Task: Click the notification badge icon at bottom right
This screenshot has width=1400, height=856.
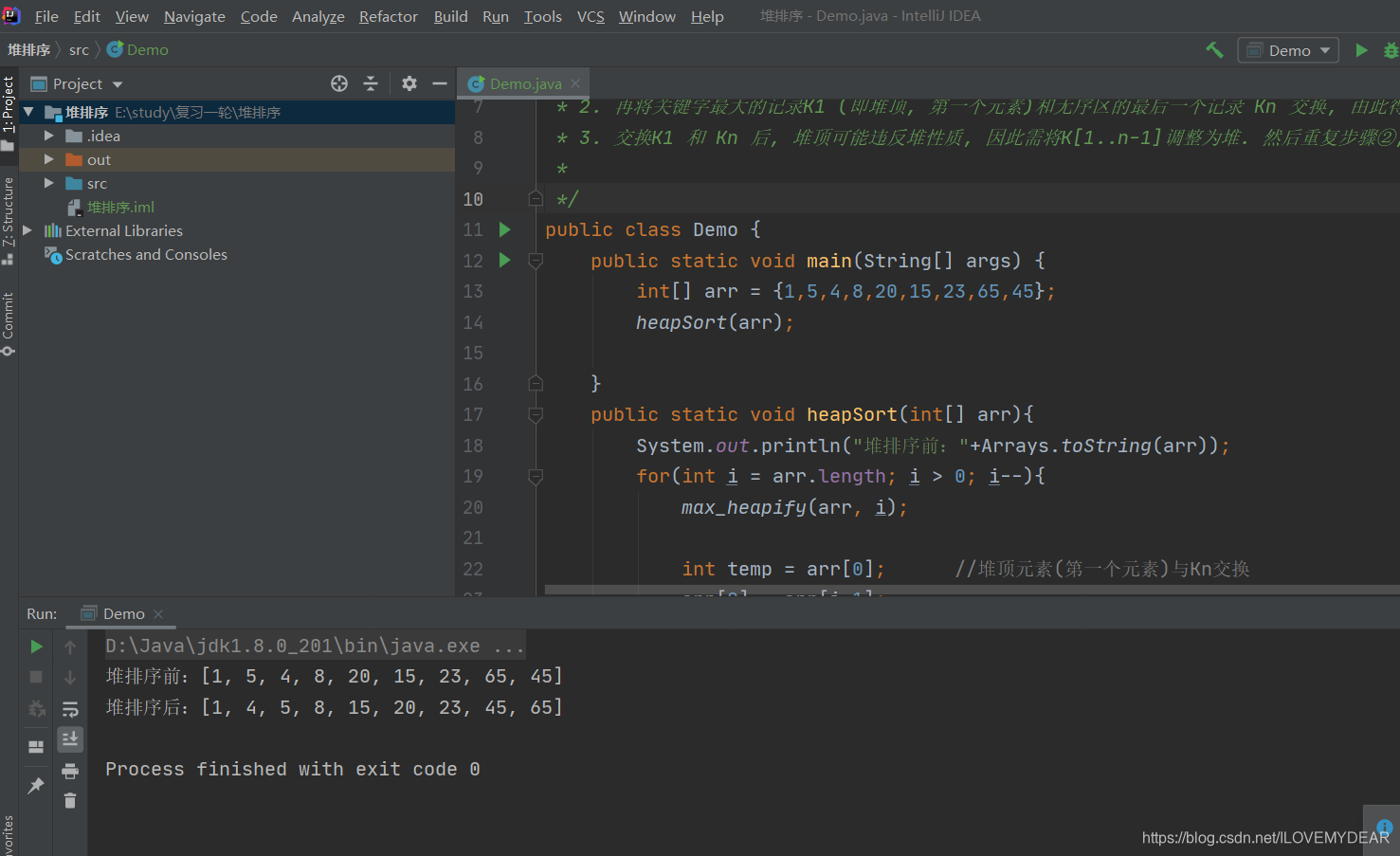Action: point(1384,828)
